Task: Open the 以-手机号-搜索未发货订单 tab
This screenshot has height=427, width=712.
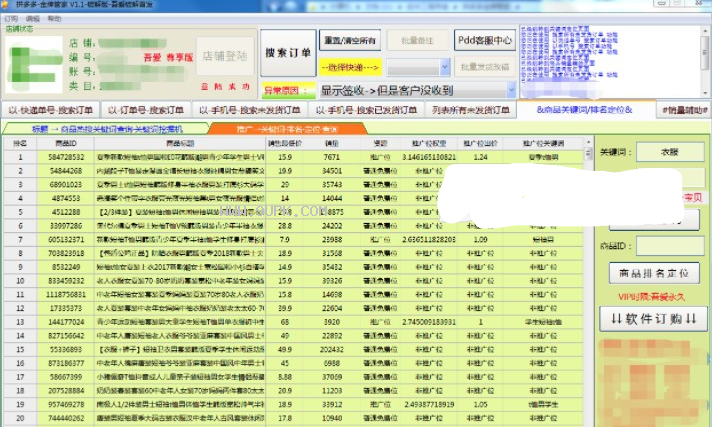Action: (249, 110)
